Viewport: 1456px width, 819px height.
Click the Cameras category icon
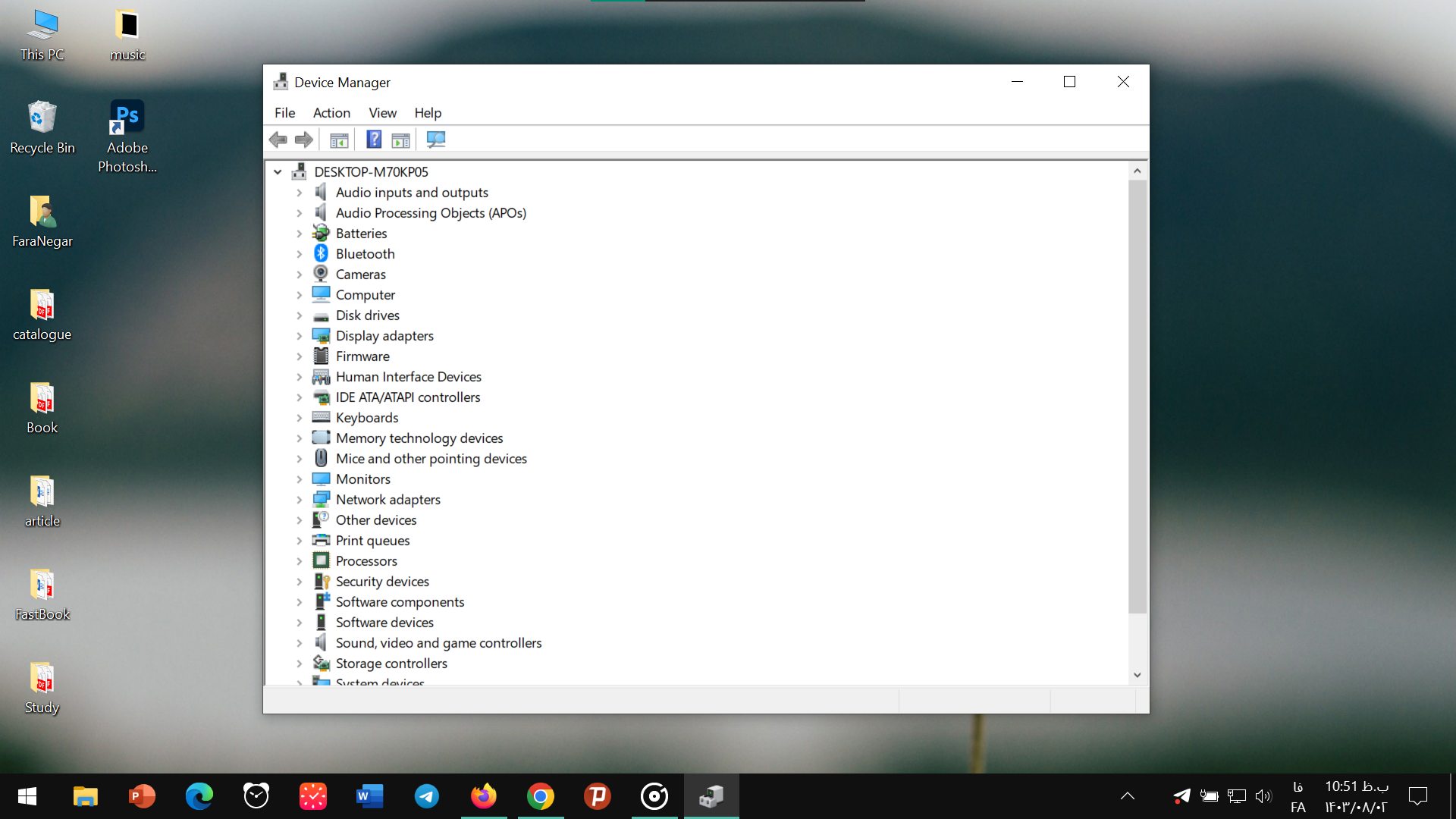click(x=321, y=275)
